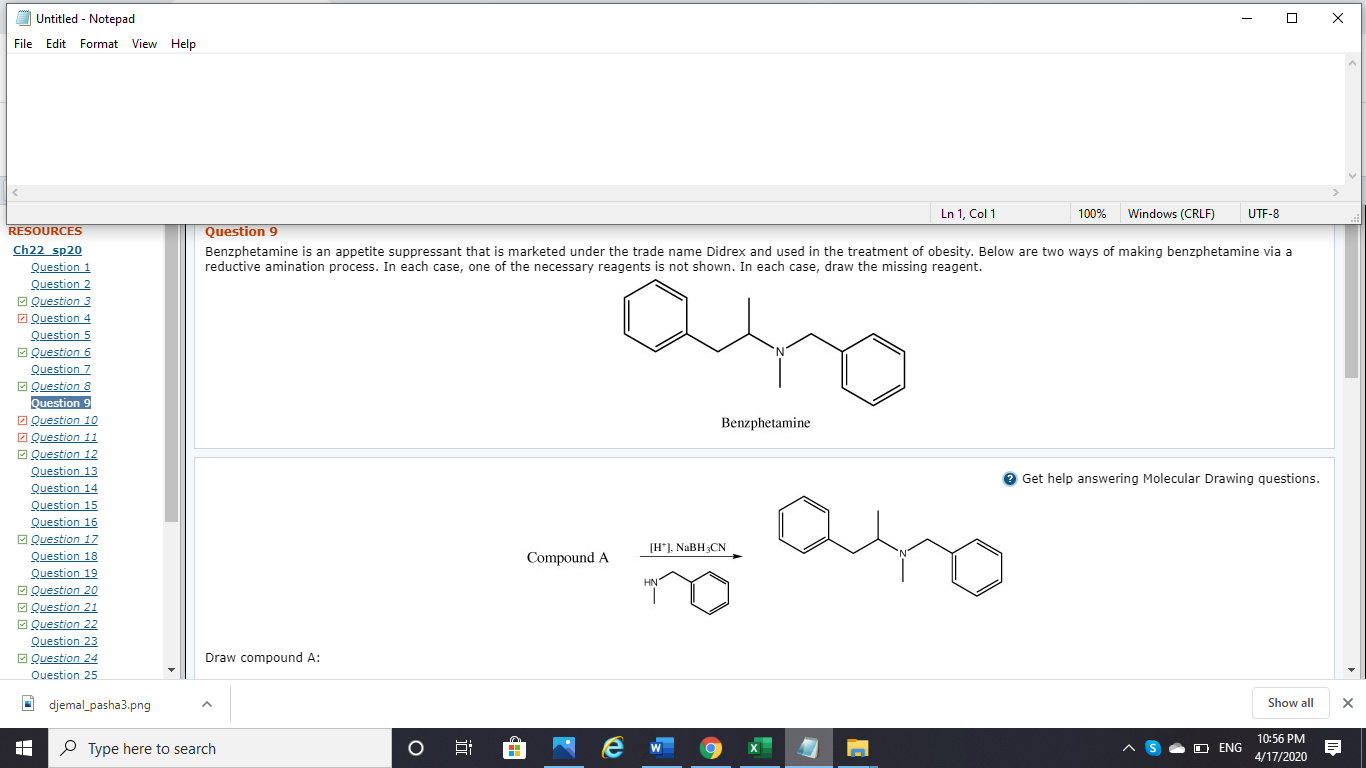
Task: Click the Type here to search box
Action: coord(220,747)
